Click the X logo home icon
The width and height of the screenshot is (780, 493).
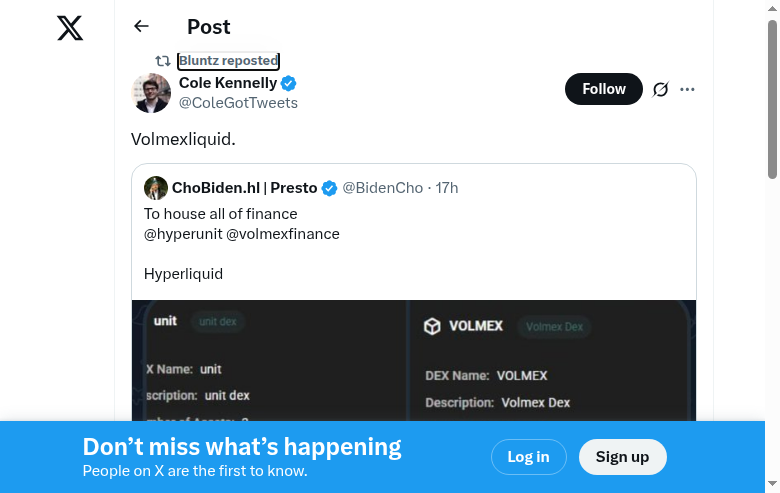tap(70, 28)
